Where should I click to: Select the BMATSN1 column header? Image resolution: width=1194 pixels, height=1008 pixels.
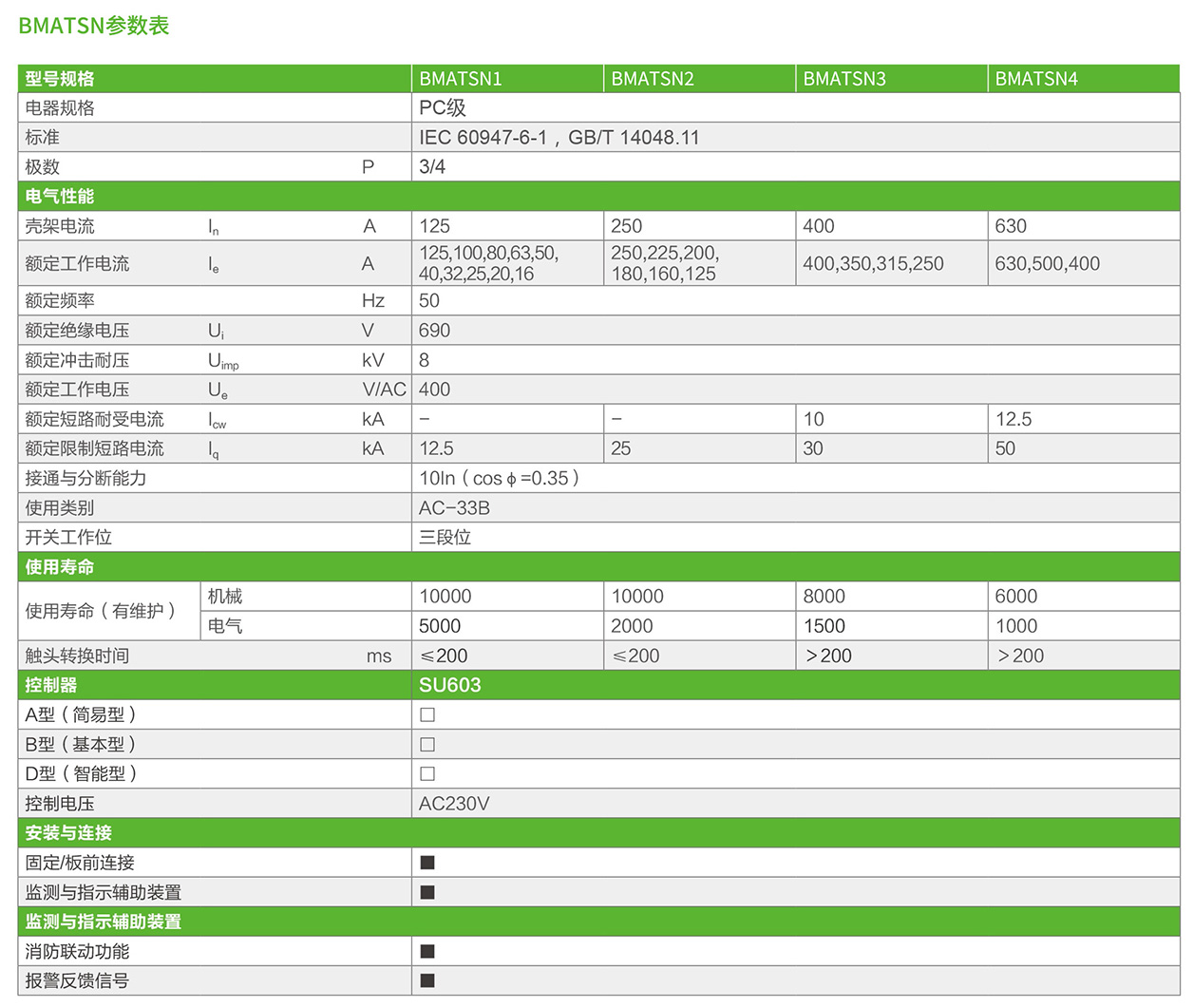[x=461, y=79]
